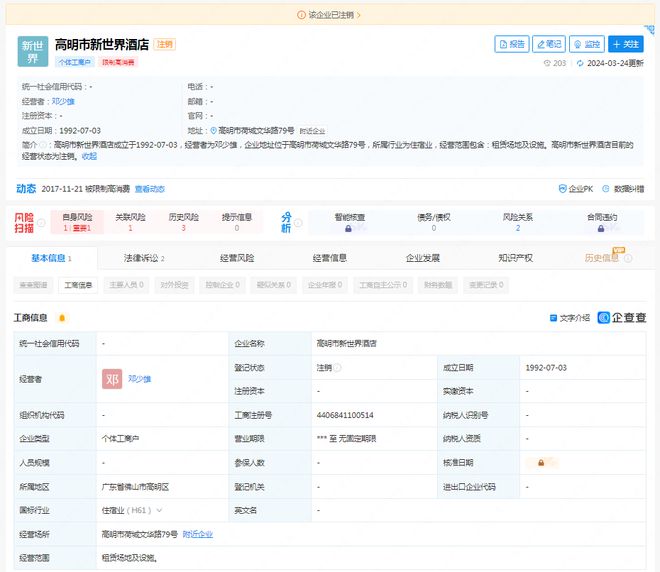This screenshot has height=572, width=660.
Task: Click the 数据纠错 icon
Action: point(606,189)
